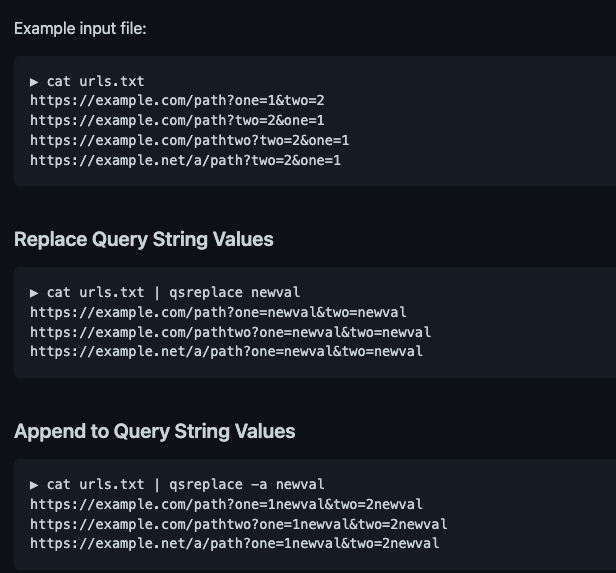
Task: Click URL ending with path?one=1&two=2
Action: pos(177,101)
